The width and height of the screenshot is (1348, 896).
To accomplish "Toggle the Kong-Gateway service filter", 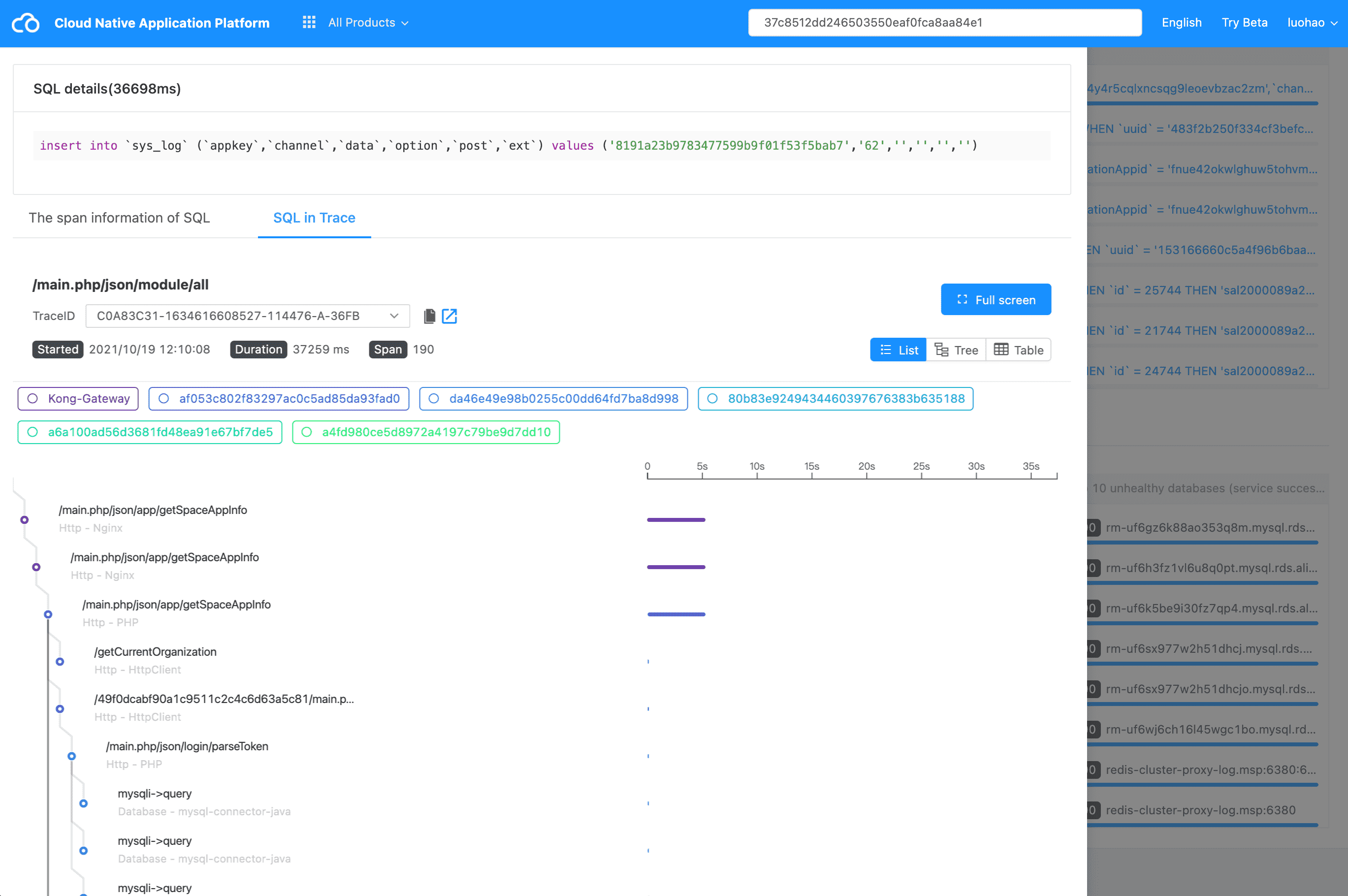I will pyautogui.click(x=78, y=399).
